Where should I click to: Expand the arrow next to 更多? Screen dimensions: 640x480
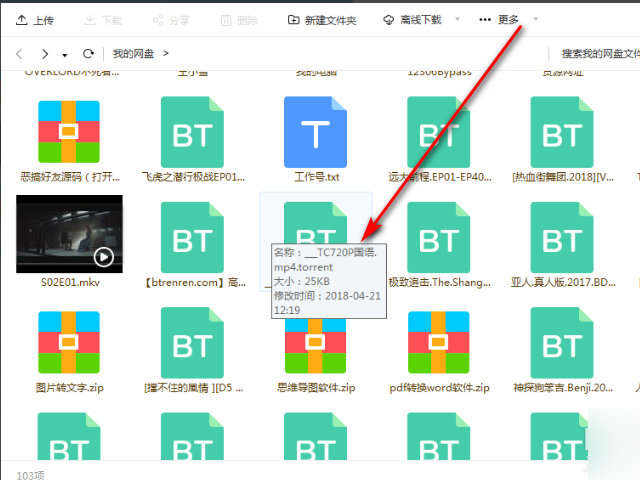[536, 19]
